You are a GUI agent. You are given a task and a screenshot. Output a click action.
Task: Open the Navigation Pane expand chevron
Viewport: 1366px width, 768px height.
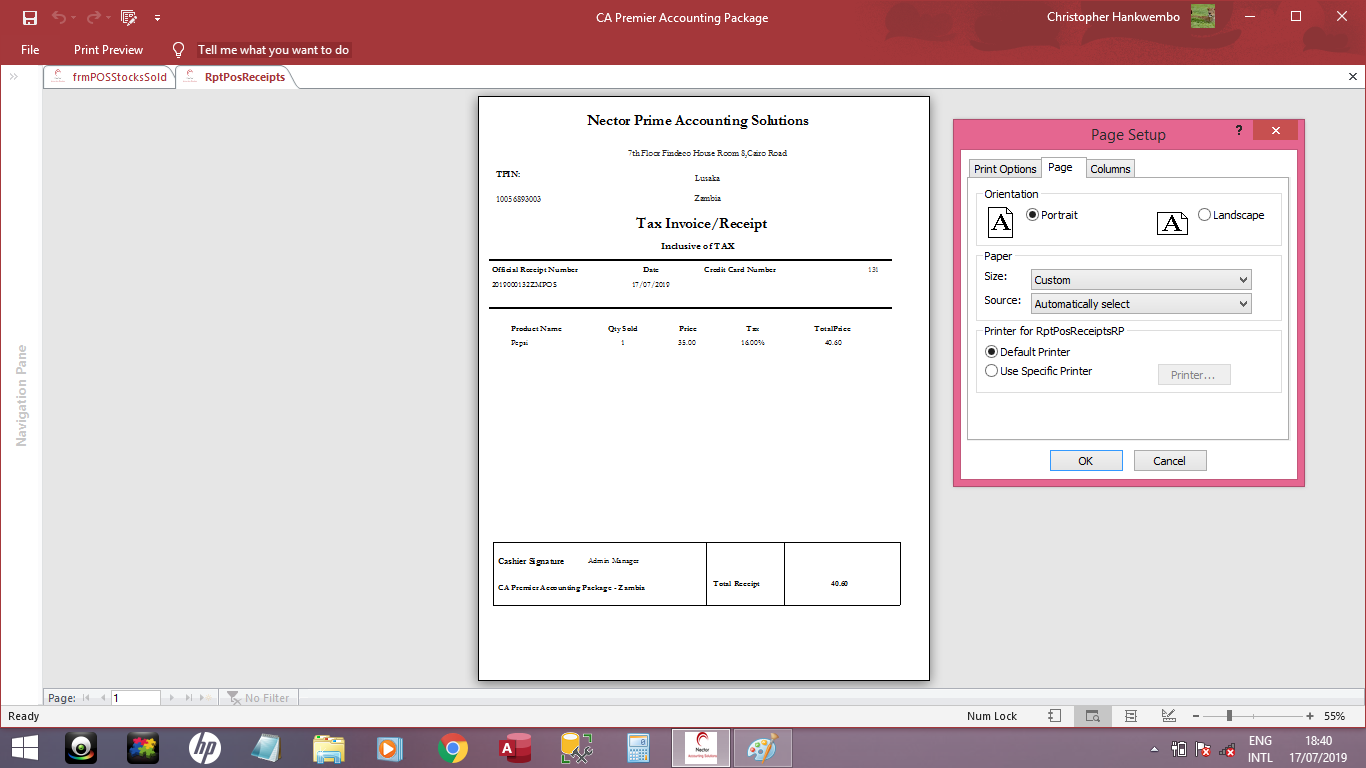coord(14,76)
